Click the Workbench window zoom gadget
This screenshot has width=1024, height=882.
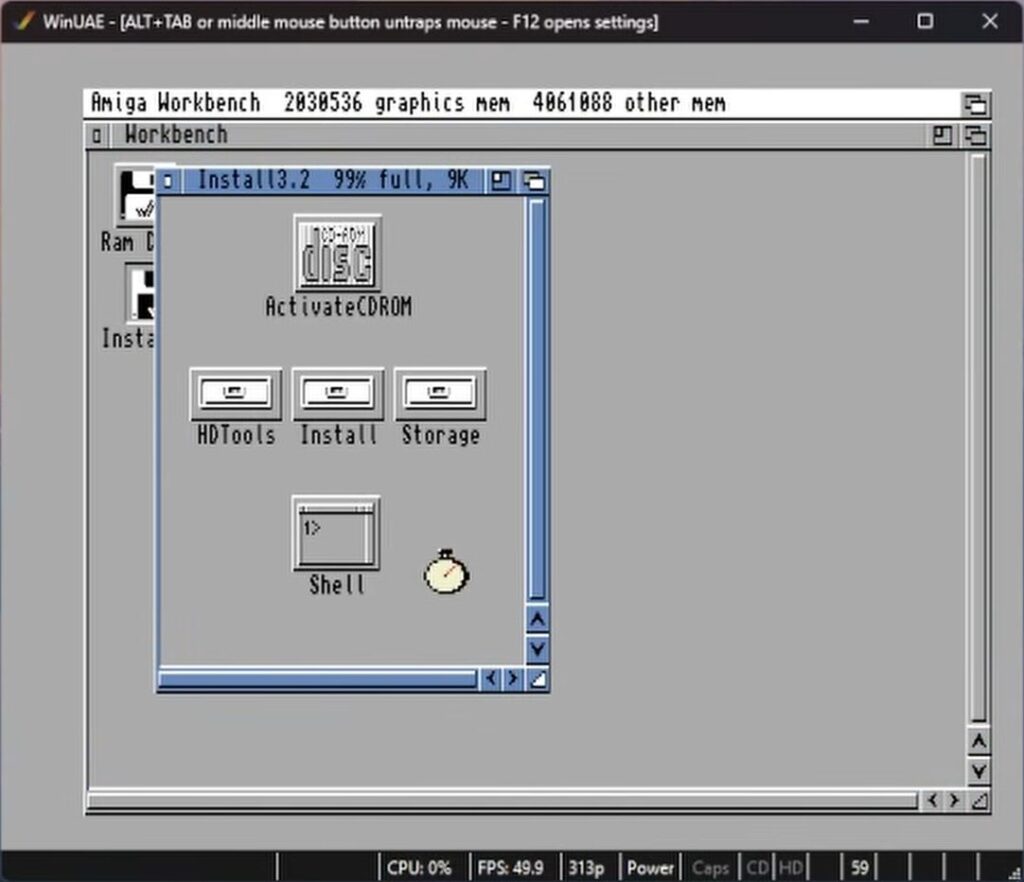coord(942,135)
